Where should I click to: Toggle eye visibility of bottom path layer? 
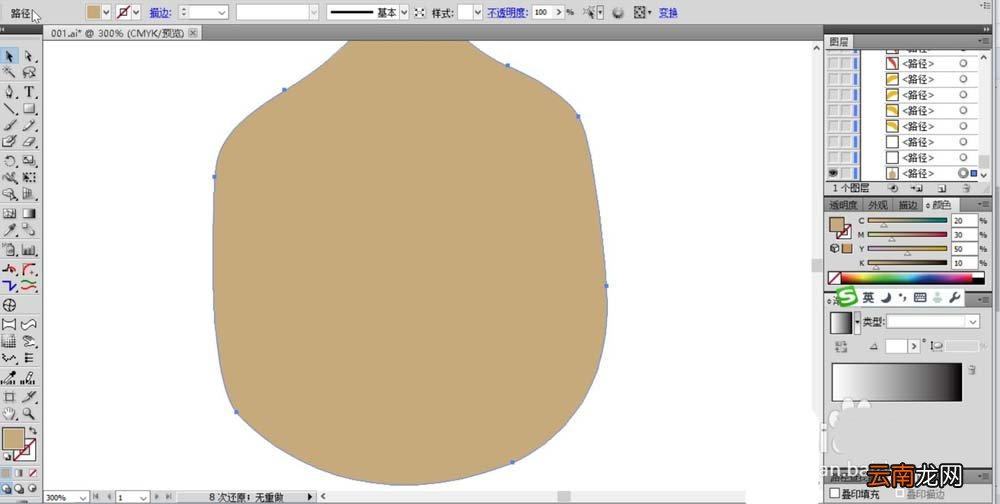[833, 173]
